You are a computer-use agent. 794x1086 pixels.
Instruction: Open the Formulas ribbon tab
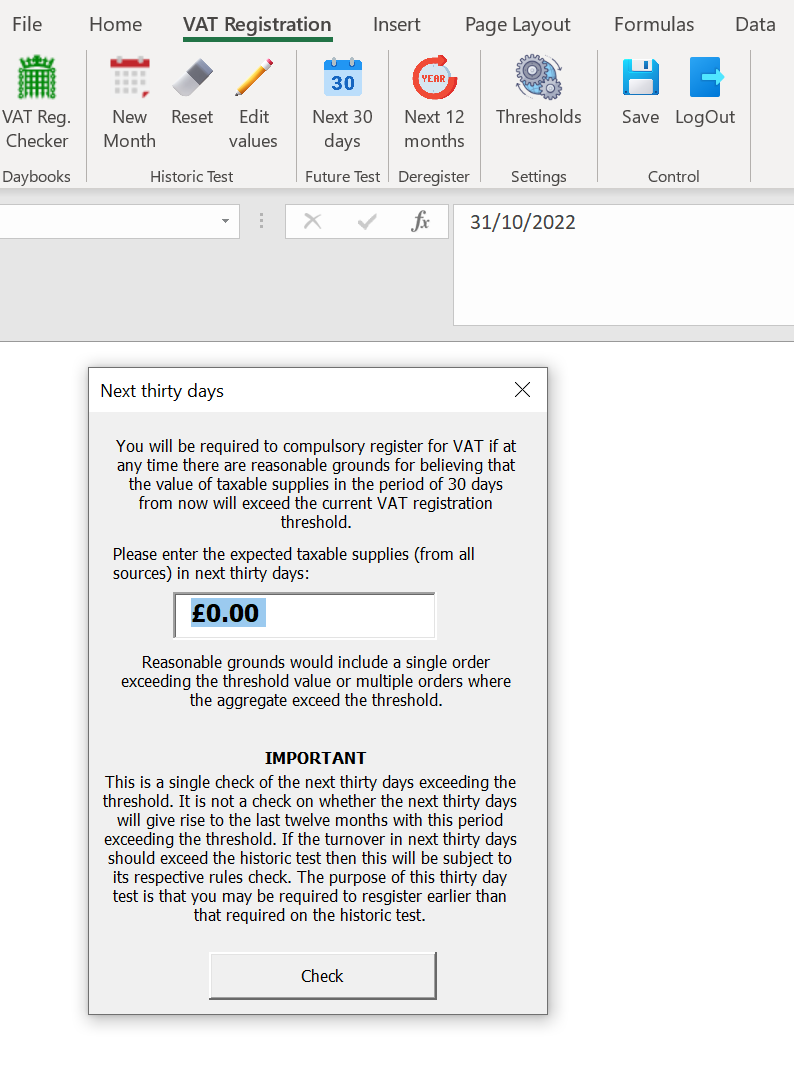[653, 24]
